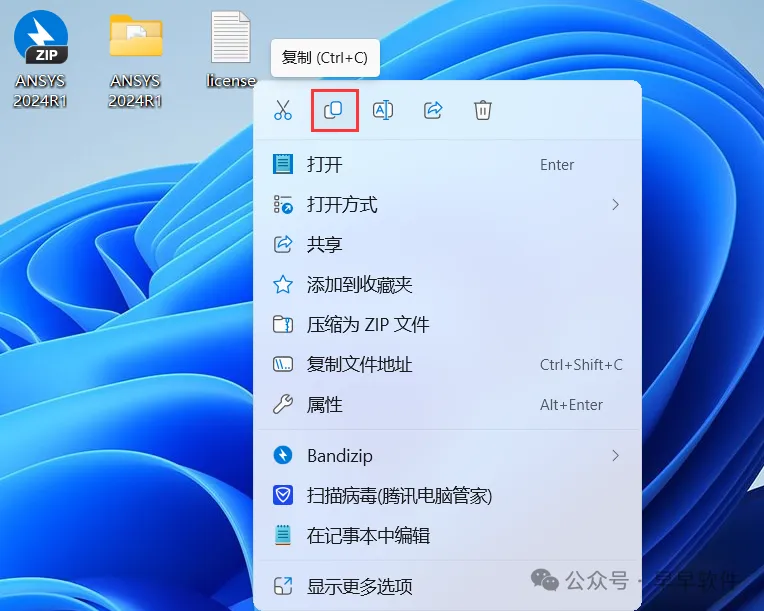The image size is (764, 611).
Task: Click the Alt+Enter shortcut text
Action: click(x=571, y=404)
